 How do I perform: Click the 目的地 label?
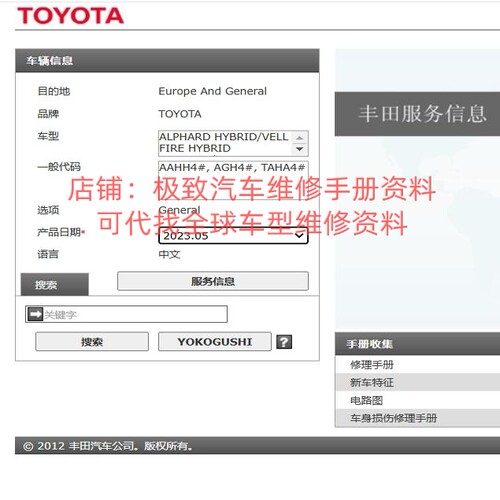point(54,91)
